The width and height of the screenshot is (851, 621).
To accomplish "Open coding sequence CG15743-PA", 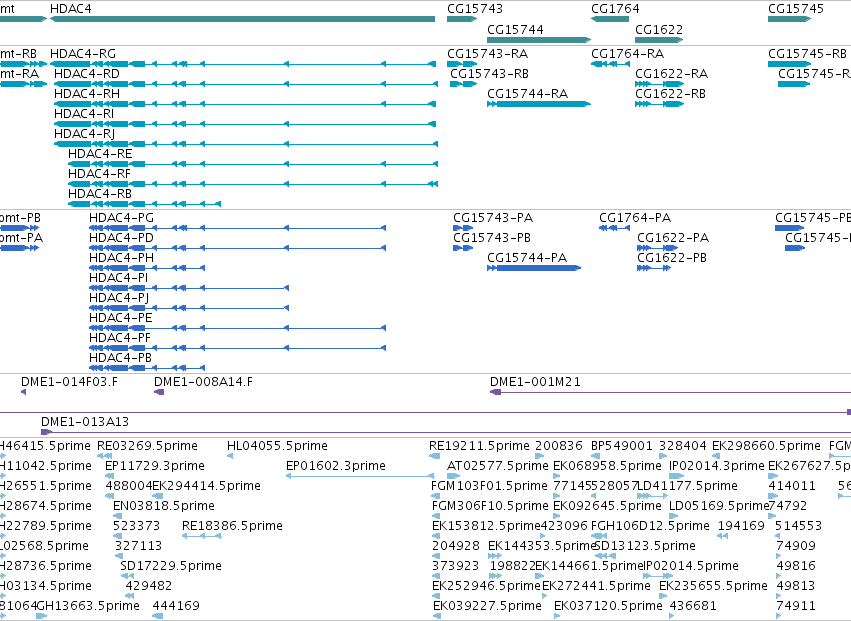I will (x=463, y=228).
